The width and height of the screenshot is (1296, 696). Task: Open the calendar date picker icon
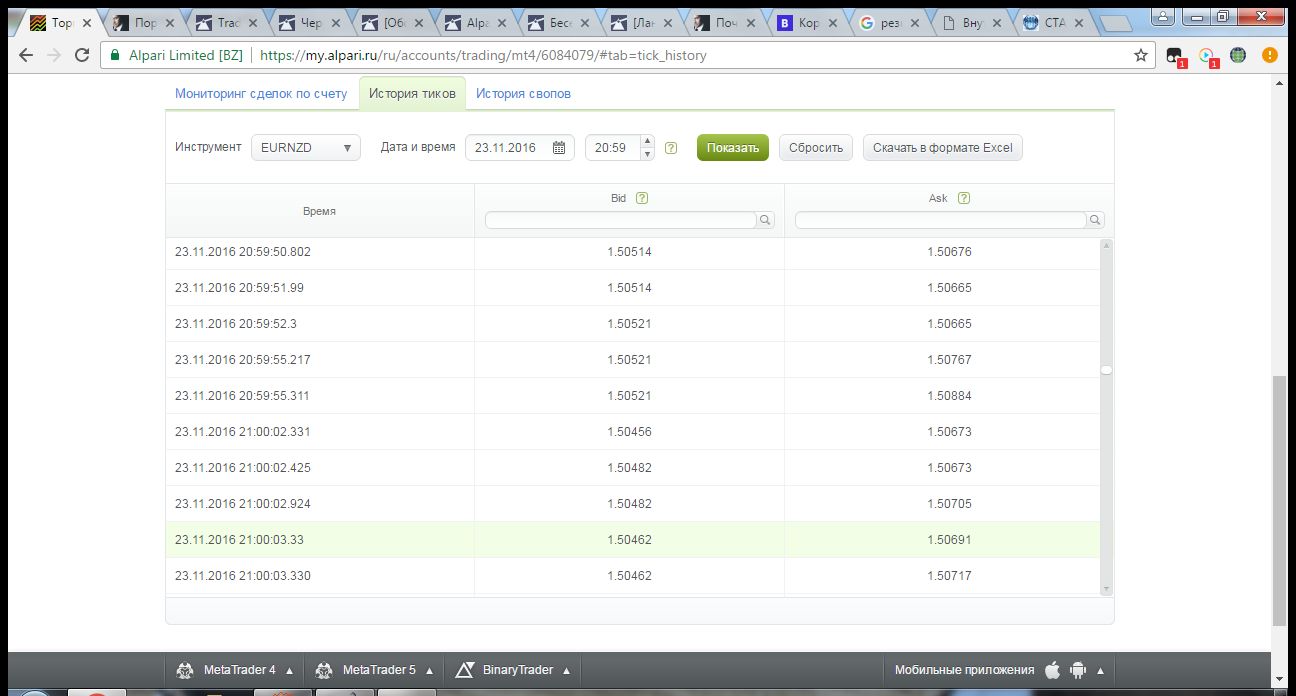[x=559, y=148]
